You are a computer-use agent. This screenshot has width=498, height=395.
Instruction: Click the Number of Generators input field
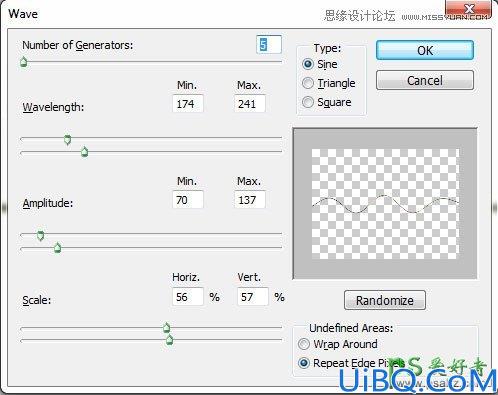pyautogui.click(x=269, y=45)
